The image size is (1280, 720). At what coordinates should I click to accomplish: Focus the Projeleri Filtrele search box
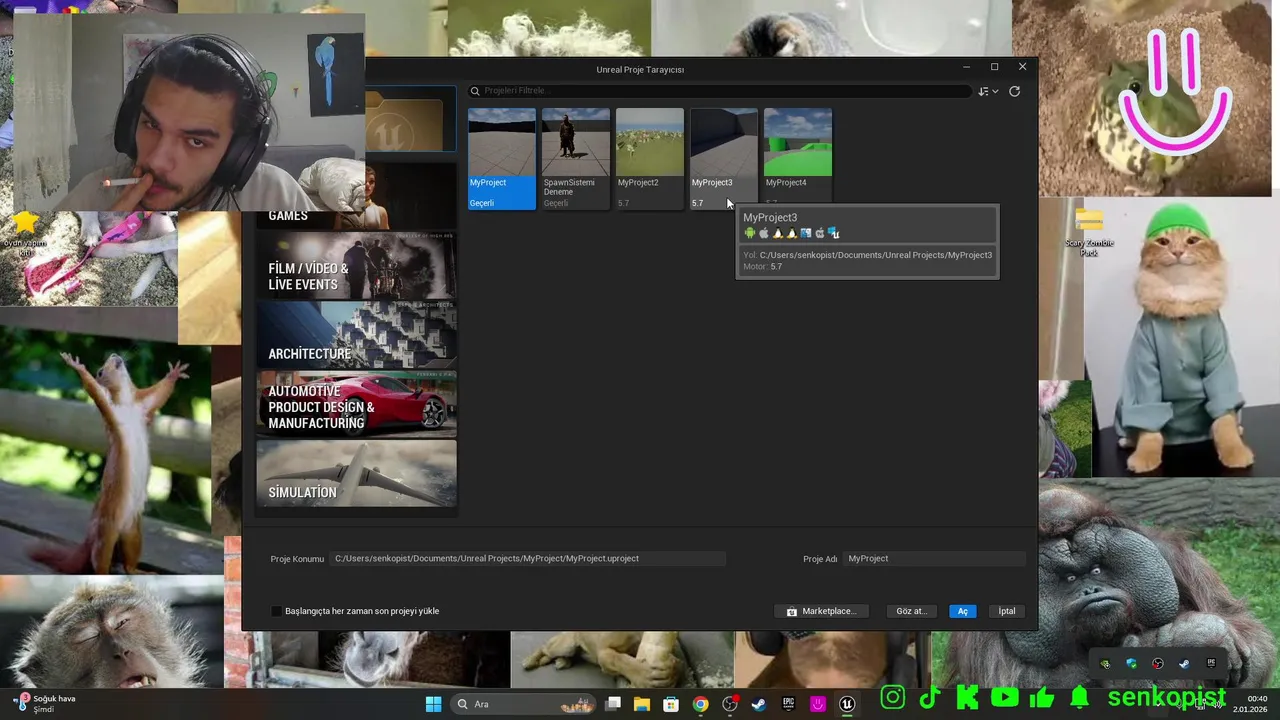pyautogui.click(x=719, y=91)
